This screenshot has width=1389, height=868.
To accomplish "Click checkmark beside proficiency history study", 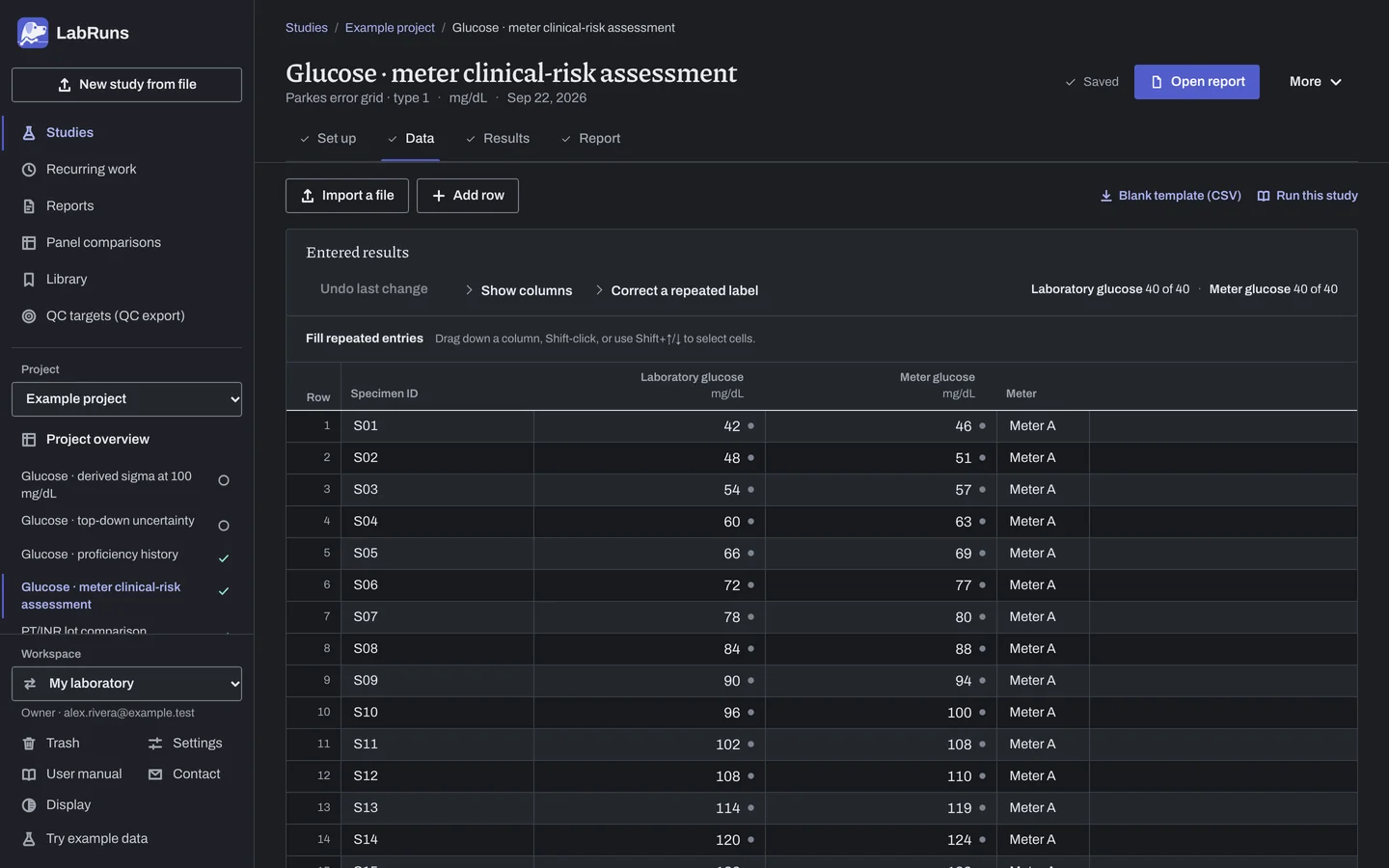I will pos(224,558).
